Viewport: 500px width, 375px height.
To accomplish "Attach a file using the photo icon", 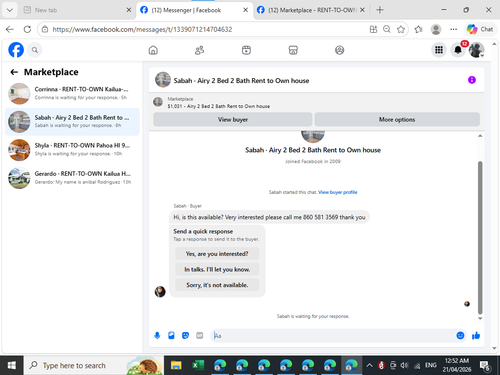I will [x=171, y=335].
